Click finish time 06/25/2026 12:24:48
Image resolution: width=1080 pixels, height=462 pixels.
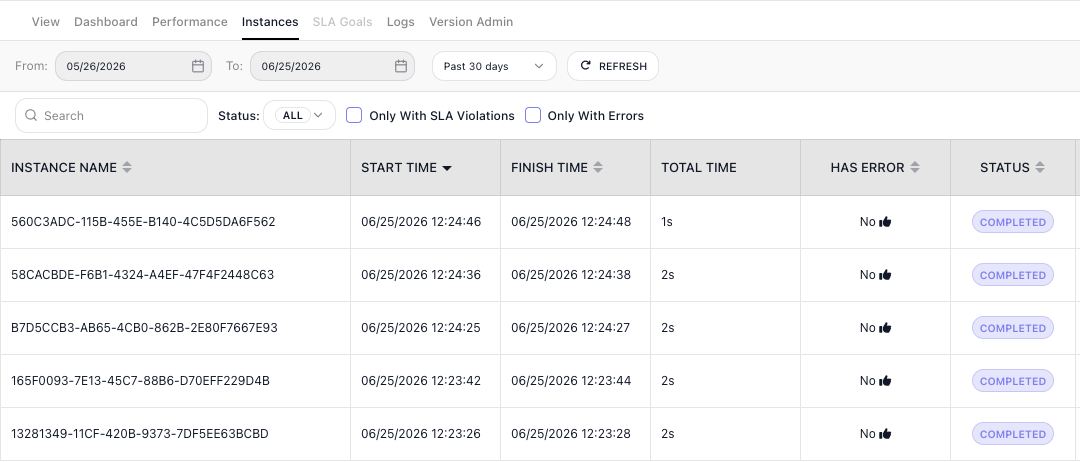click(x=571, y=222)
